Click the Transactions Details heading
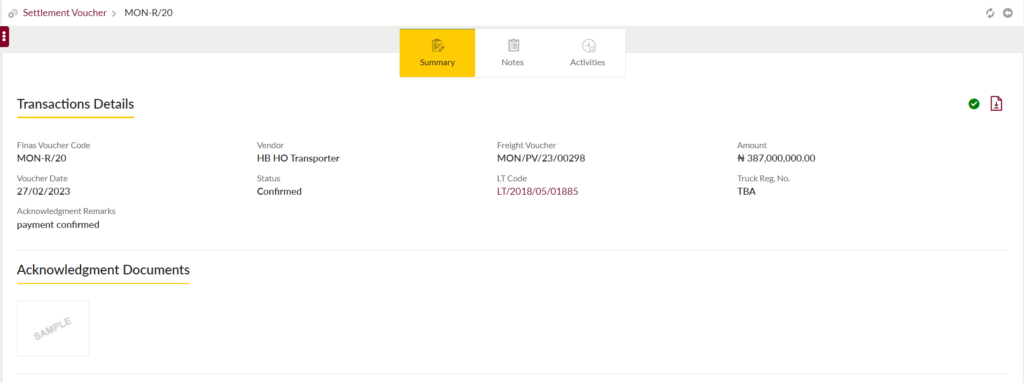The width and height of the screenshot is (1024, 383). [76, 104]
